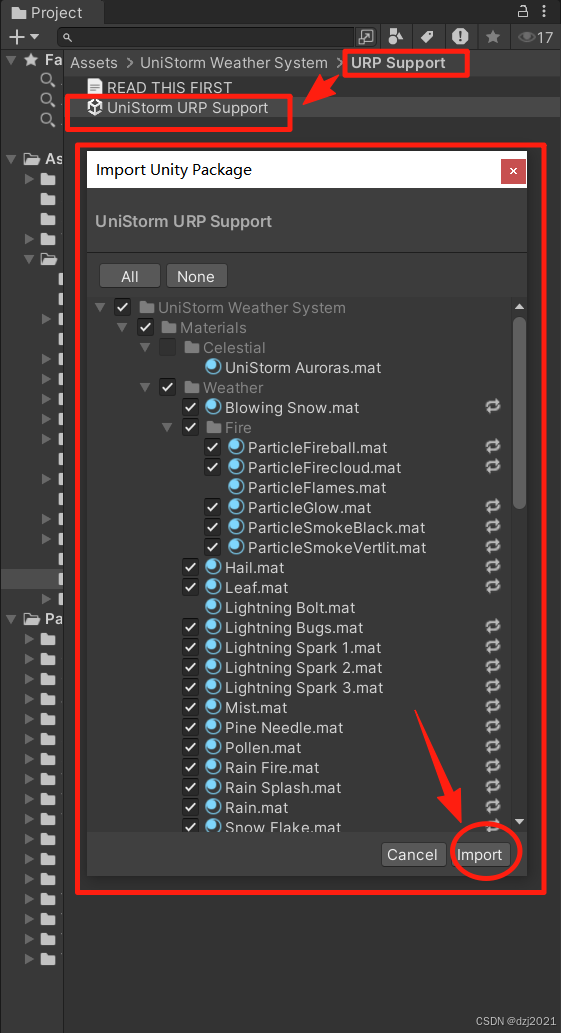The image size is (561, 1033).
Task: Click the None selection button
Action: click(x=196, y=276)
